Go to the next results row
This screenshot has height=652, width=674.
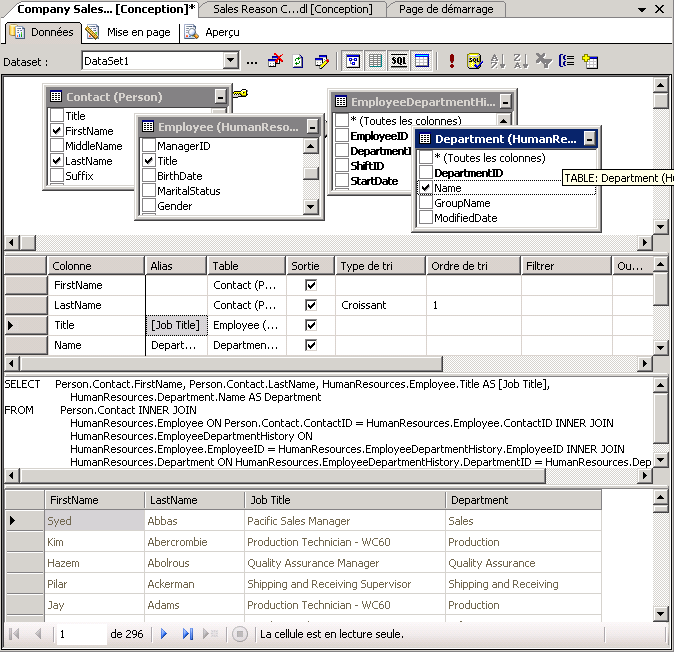pyautogui.click(x=165, y=634)
